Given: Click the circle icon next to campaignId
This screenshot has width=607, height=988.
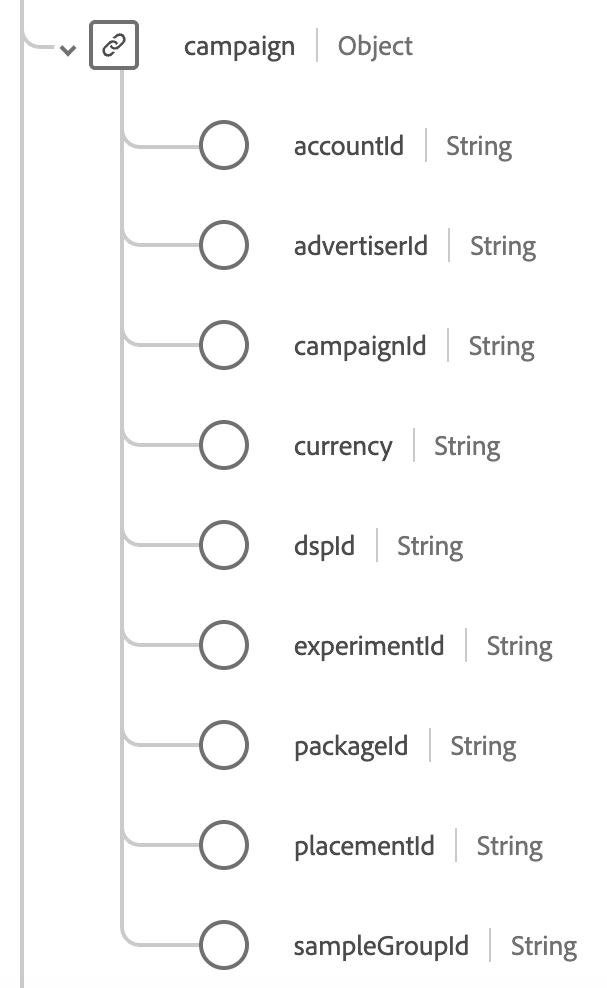Looking at the screenshot, I should [223, 346].
